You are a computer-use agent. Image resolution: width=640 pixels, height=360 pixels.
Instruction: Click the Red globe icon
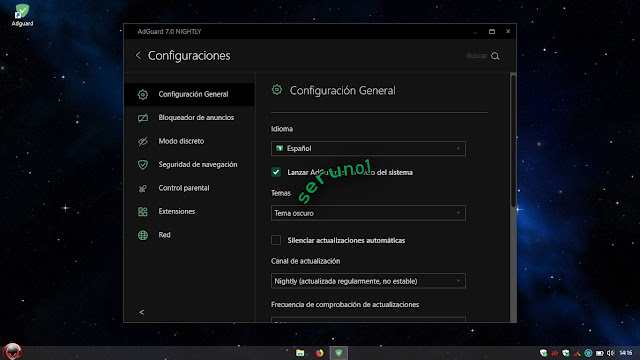click(x=142, y=235)
